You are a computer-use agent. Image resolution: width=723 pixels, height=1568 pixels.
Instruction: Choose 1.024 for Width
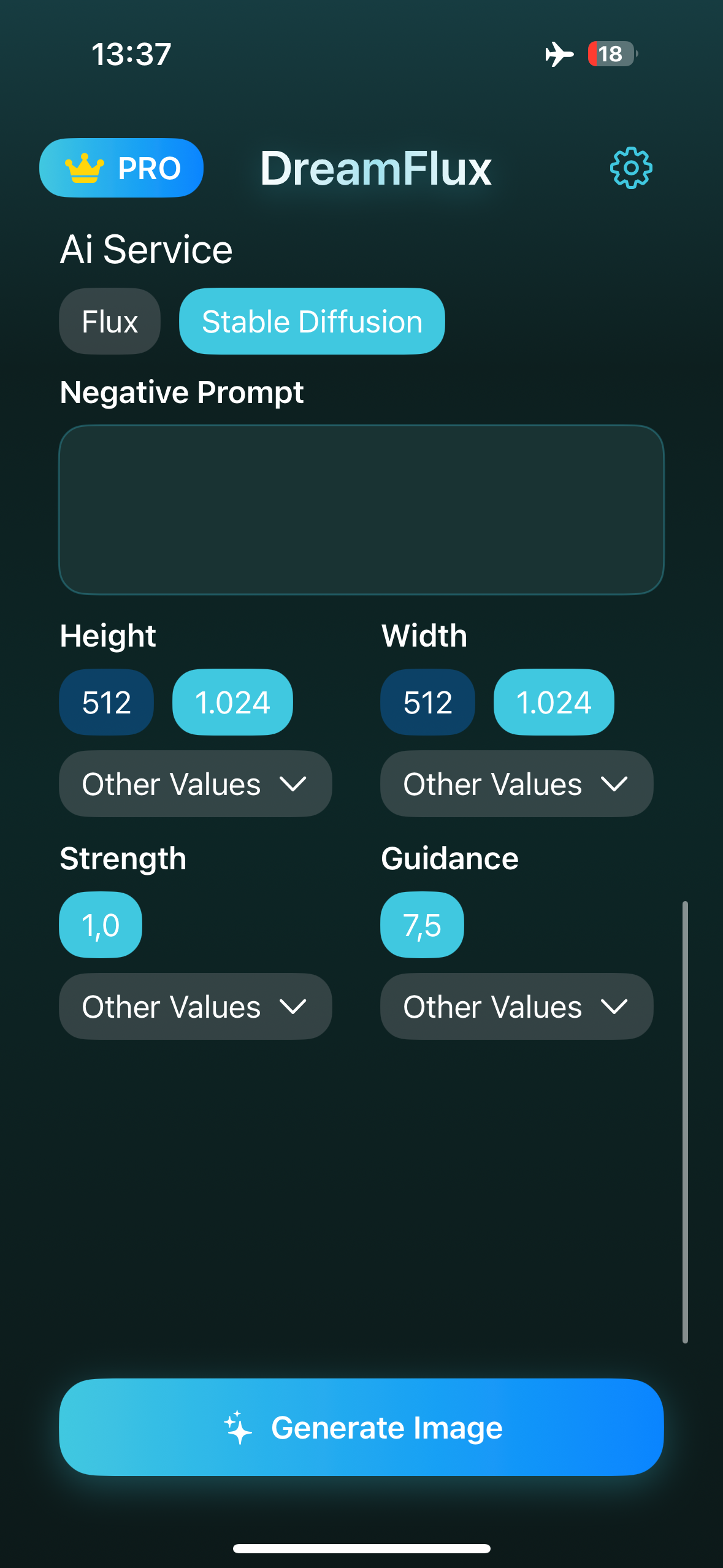point(554,702)
